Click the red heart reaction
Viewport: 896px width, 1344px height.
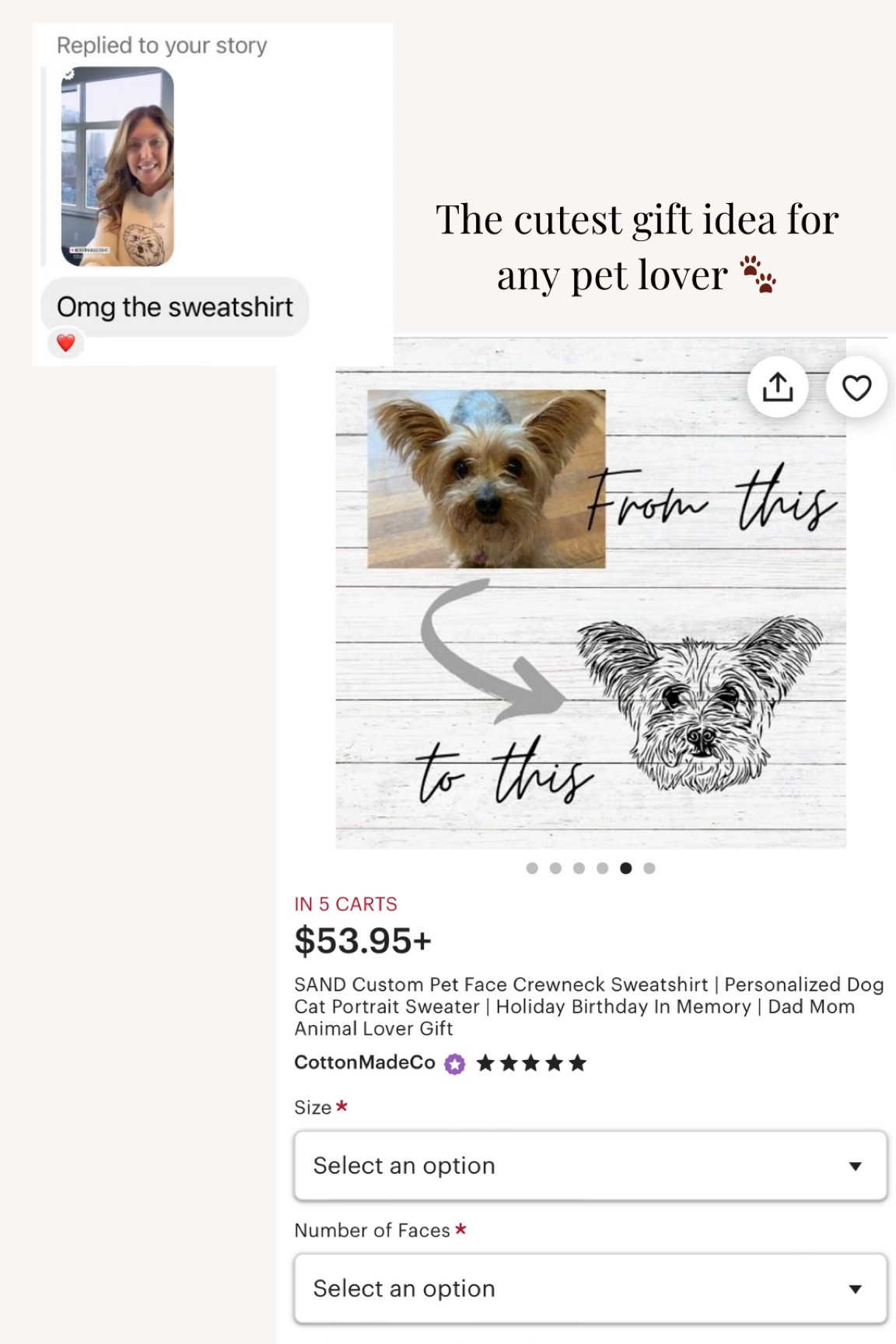point(66,342)
